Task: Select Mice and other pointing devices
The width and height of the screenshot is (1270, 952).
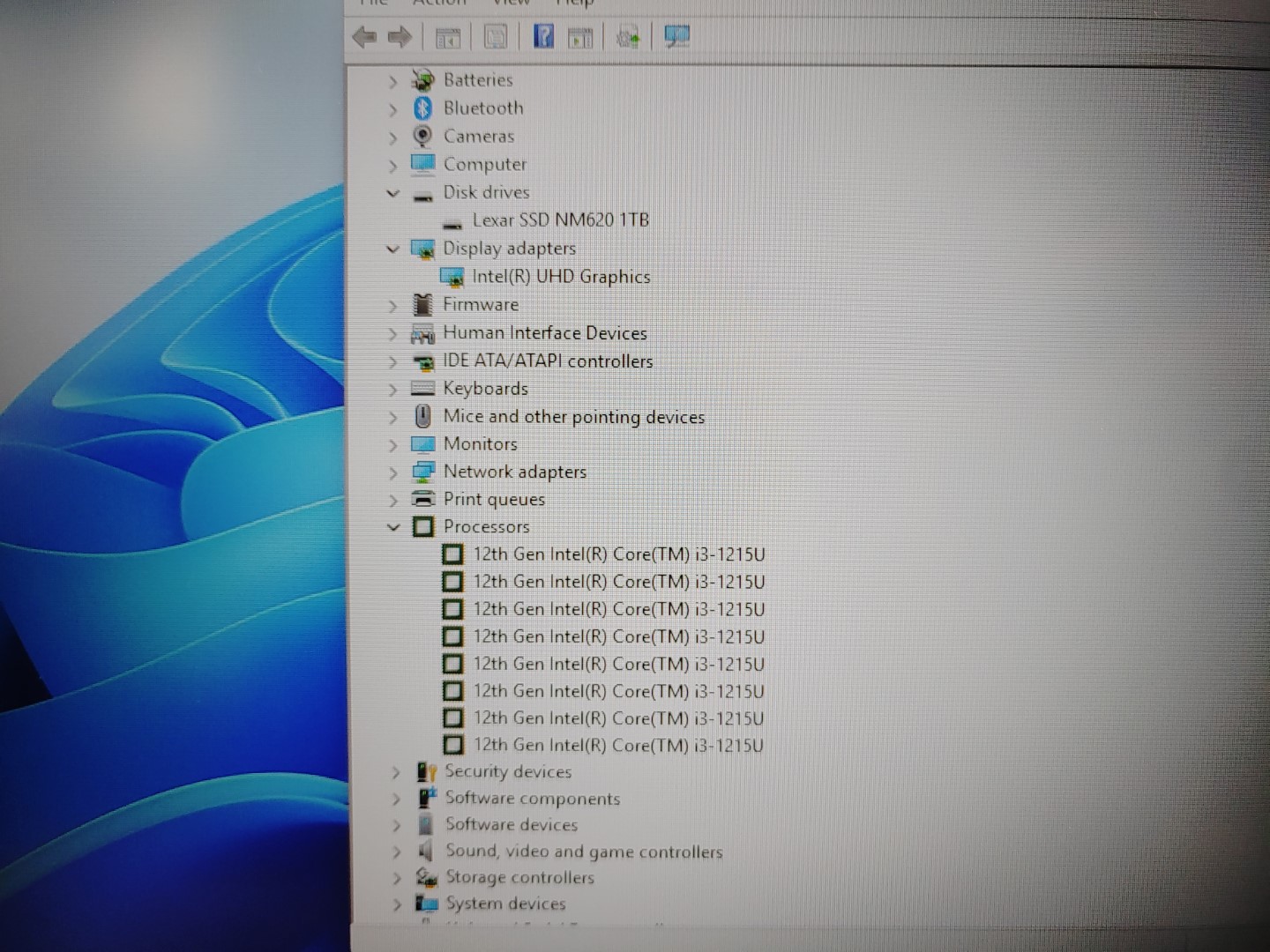Action: pos(573,417)
